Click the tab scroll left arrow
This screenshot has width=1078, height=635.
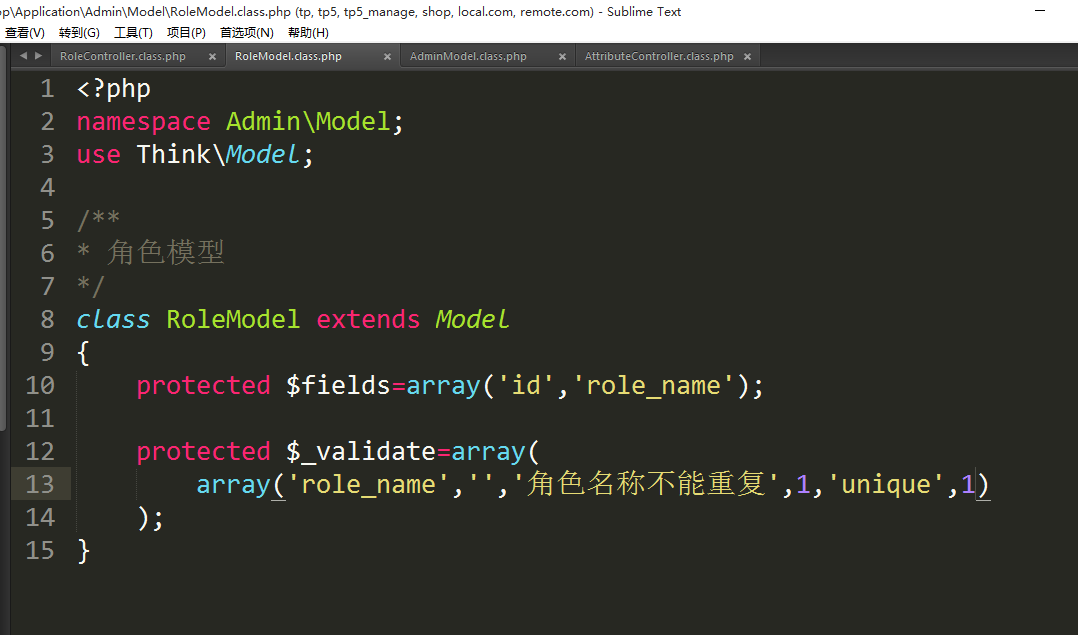[x=24, y=56]
